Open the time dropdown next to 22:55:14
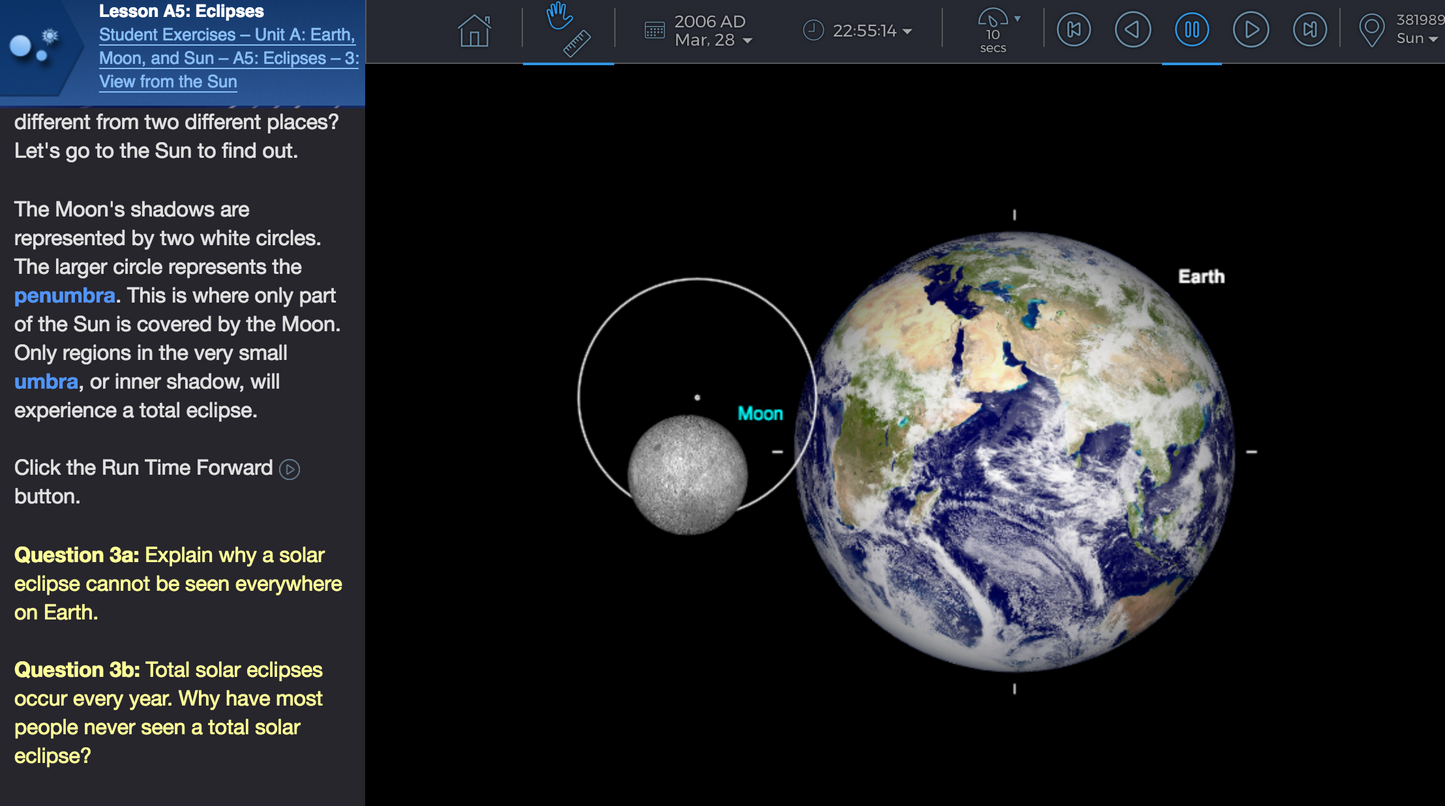 908,29
